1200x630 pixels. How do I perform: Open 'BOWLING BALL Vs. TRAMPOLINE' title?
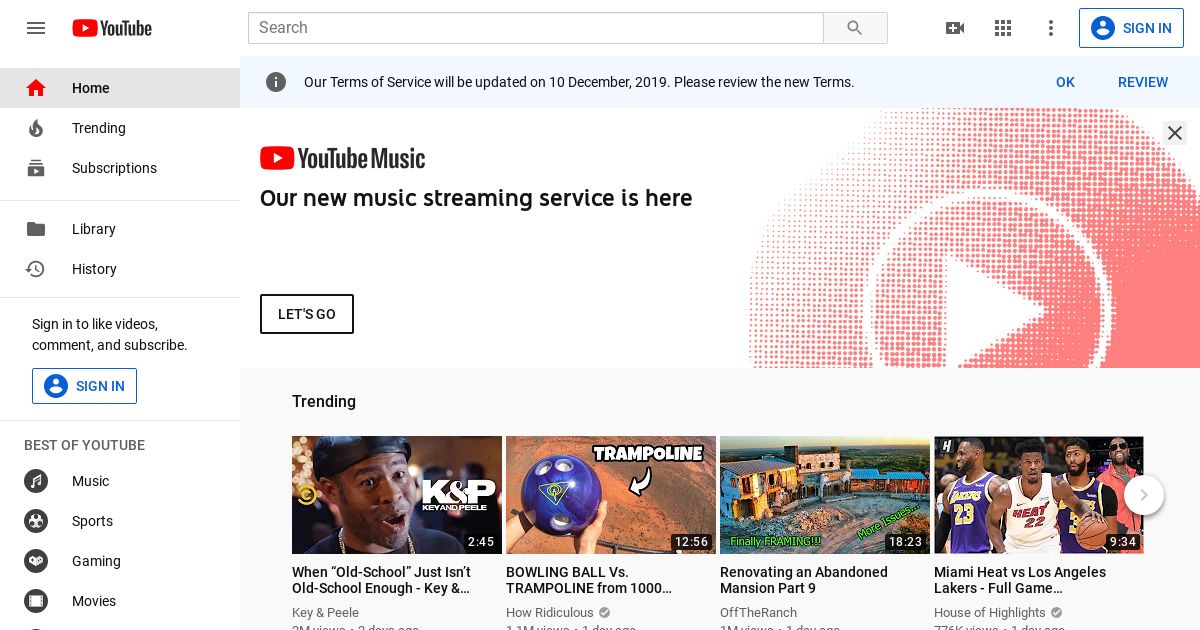click(x=590, y=580)
